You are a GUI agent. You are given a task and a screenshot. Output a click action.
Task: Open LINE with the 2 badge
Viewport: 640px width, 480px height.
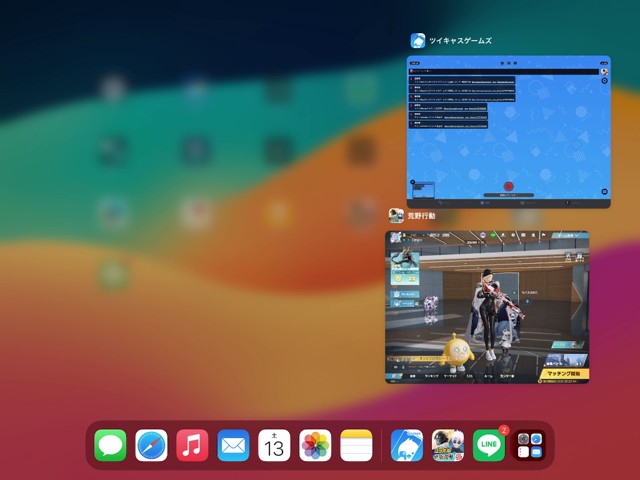click(x=489, y=445)
